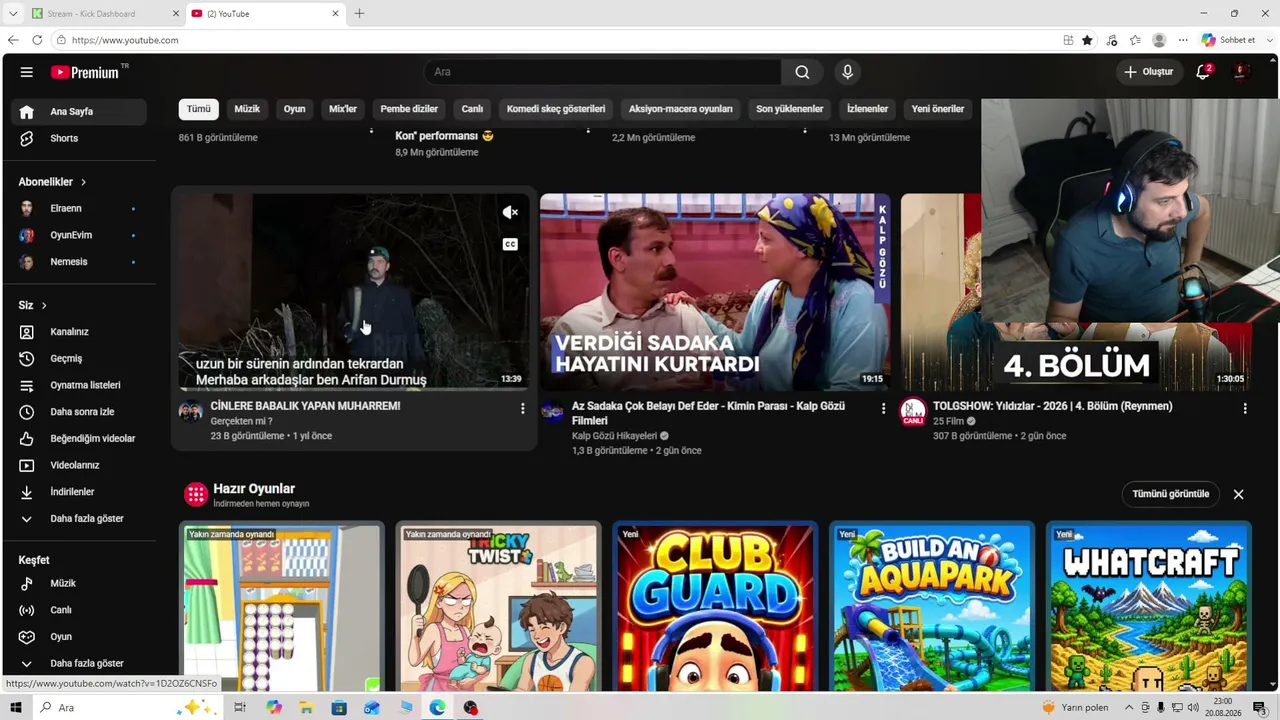Open the Whatcraft game thumbnail
Image resolution: width=1280 pixels, height=720 pixels.
(x=1148, y=606)
